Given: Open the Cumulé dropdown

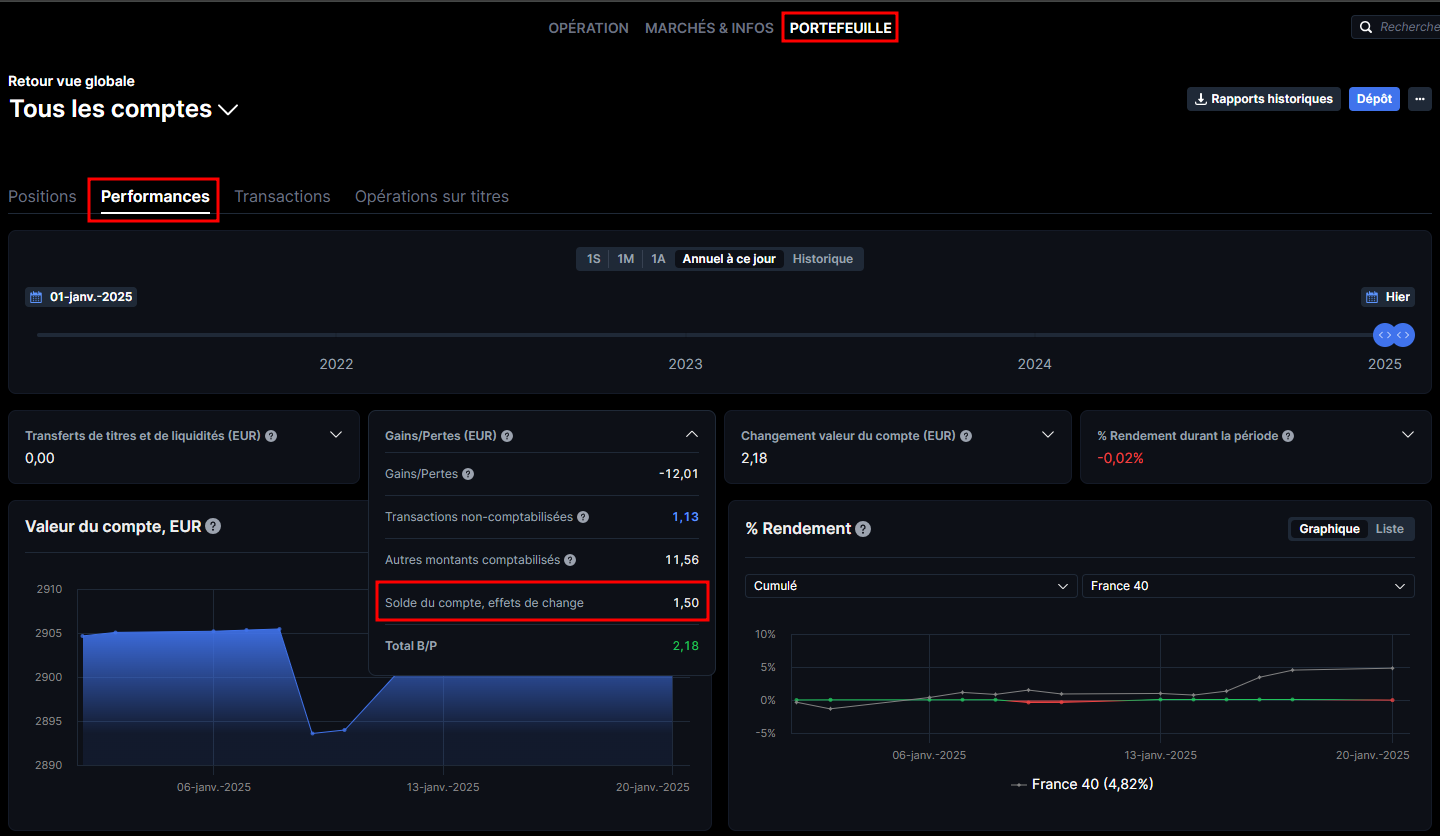Looking at the screenshot, I should [911, 586].
